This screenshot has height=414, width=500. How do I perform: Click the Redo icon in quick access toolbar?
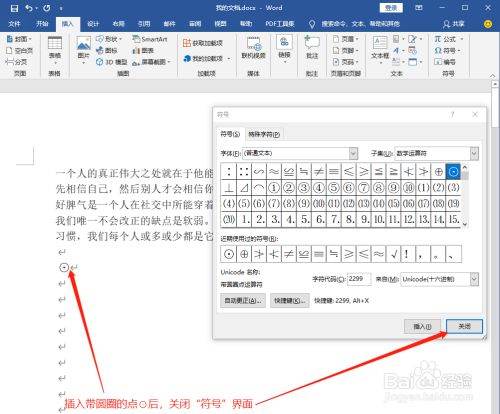click(47, 8)
